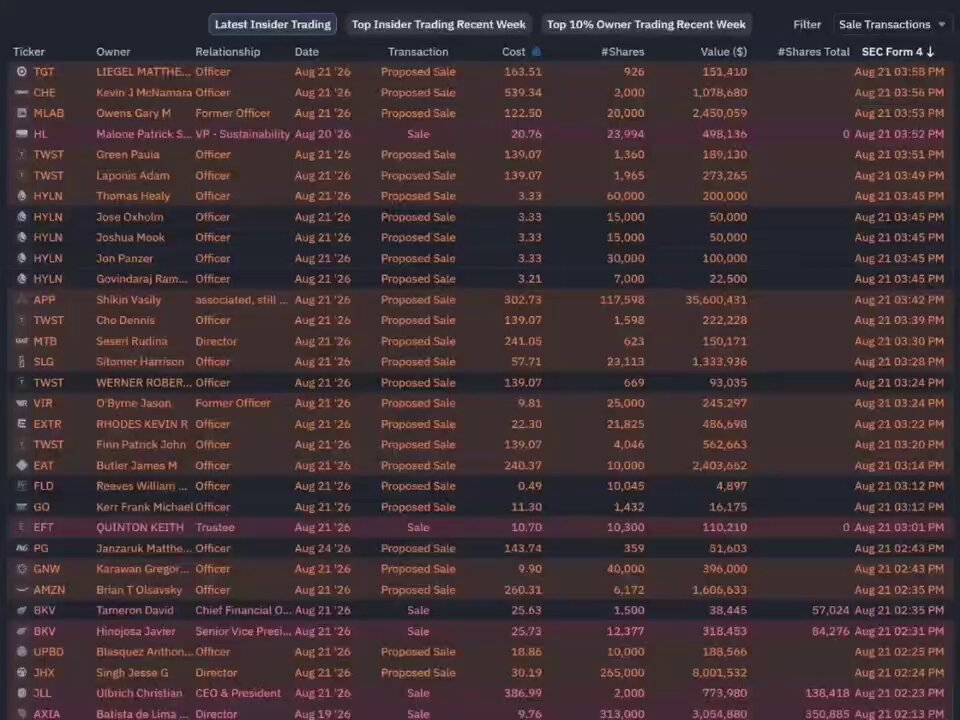Click the CHE company logo icon

click(x=21, y=92)
